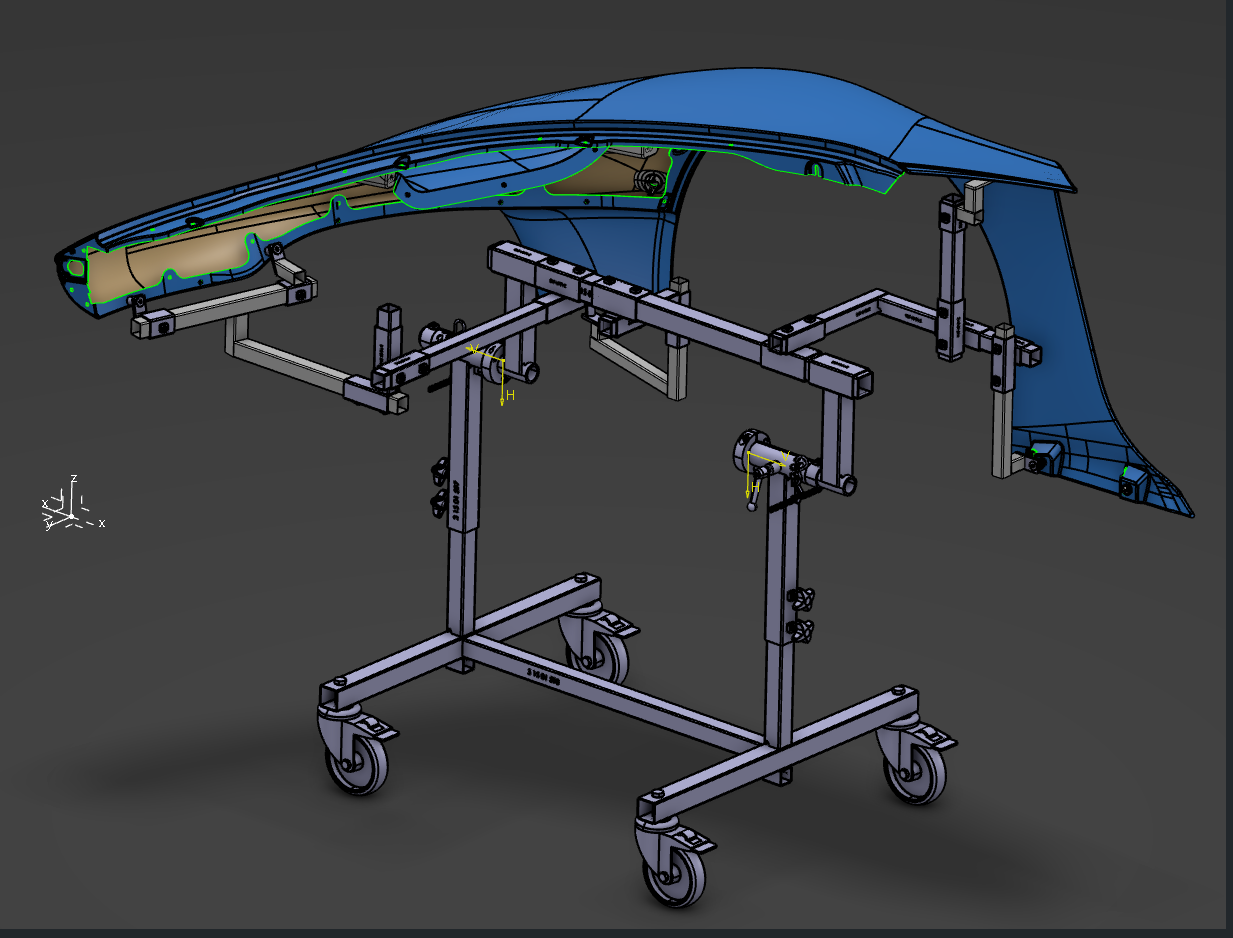Screen dimensions: 1233x938
Task: Select the origin point of the axis triad
Action: tap(70, 514)
